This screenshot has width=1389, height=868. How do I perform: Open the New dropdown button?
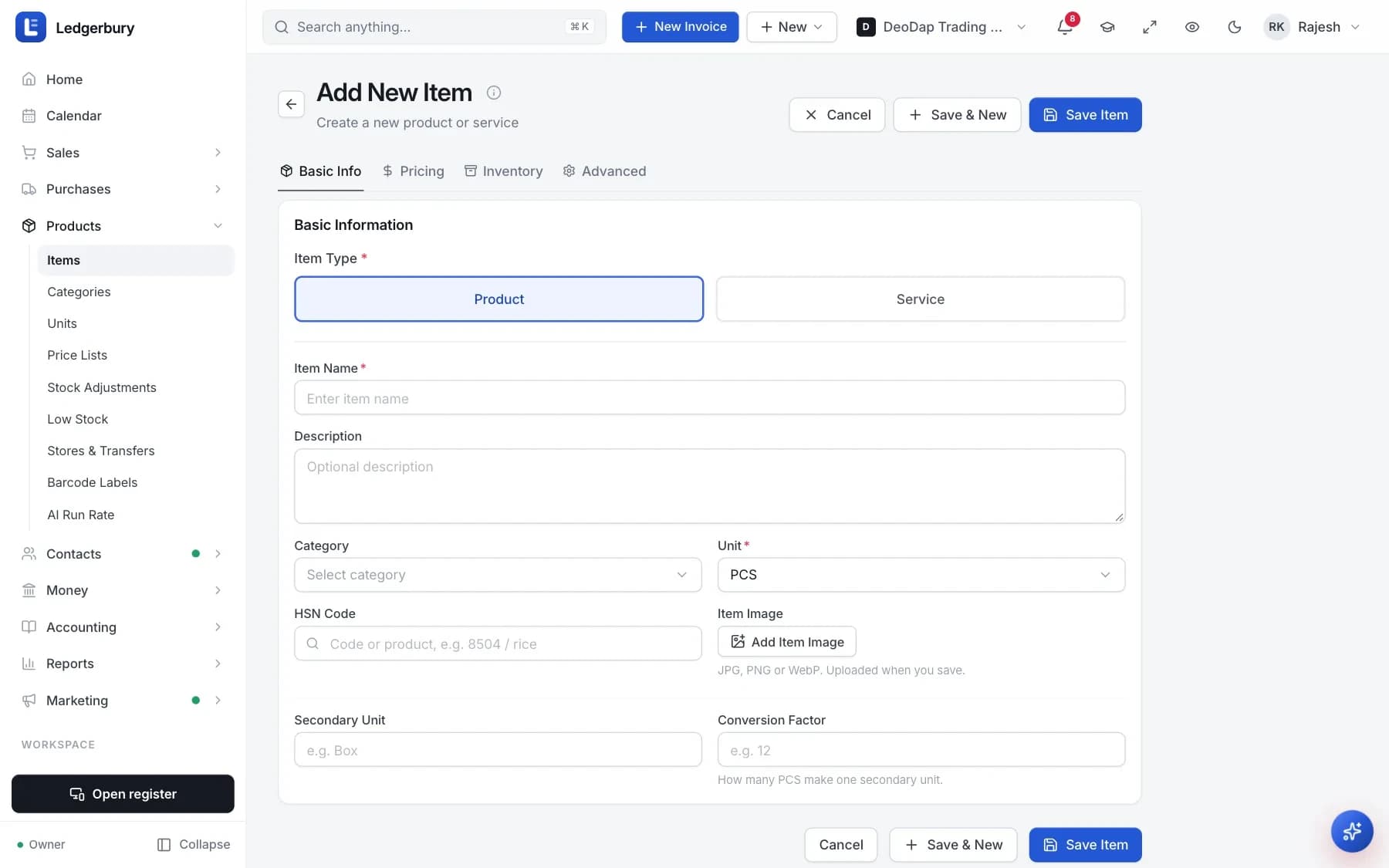click(x=791, y=27)
